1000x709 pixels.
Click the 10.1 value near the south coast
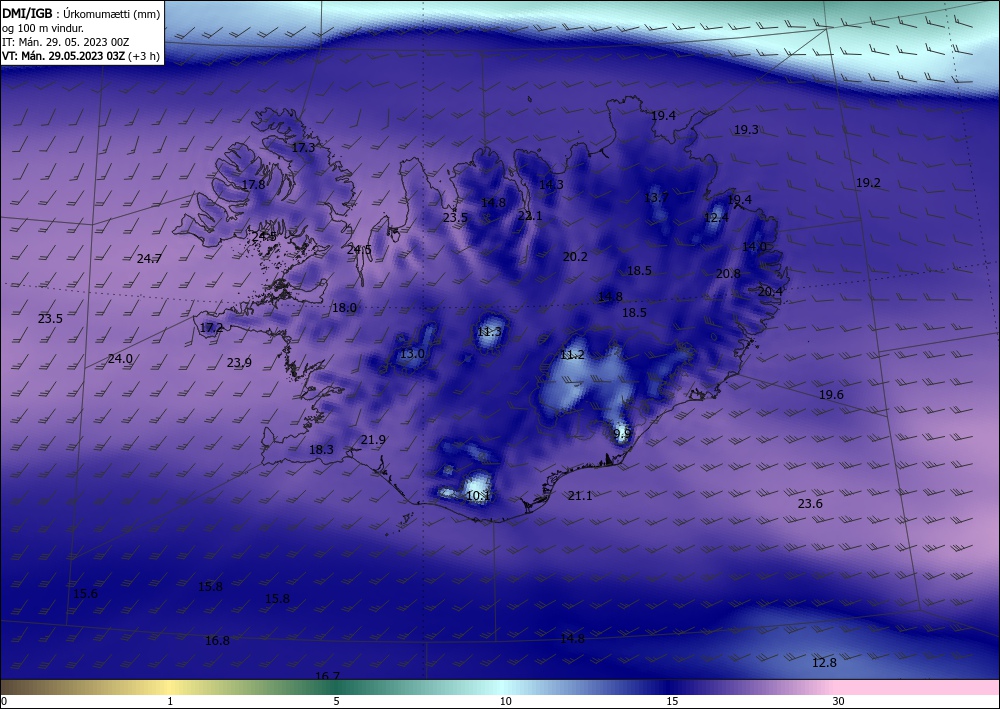[478, 495]
